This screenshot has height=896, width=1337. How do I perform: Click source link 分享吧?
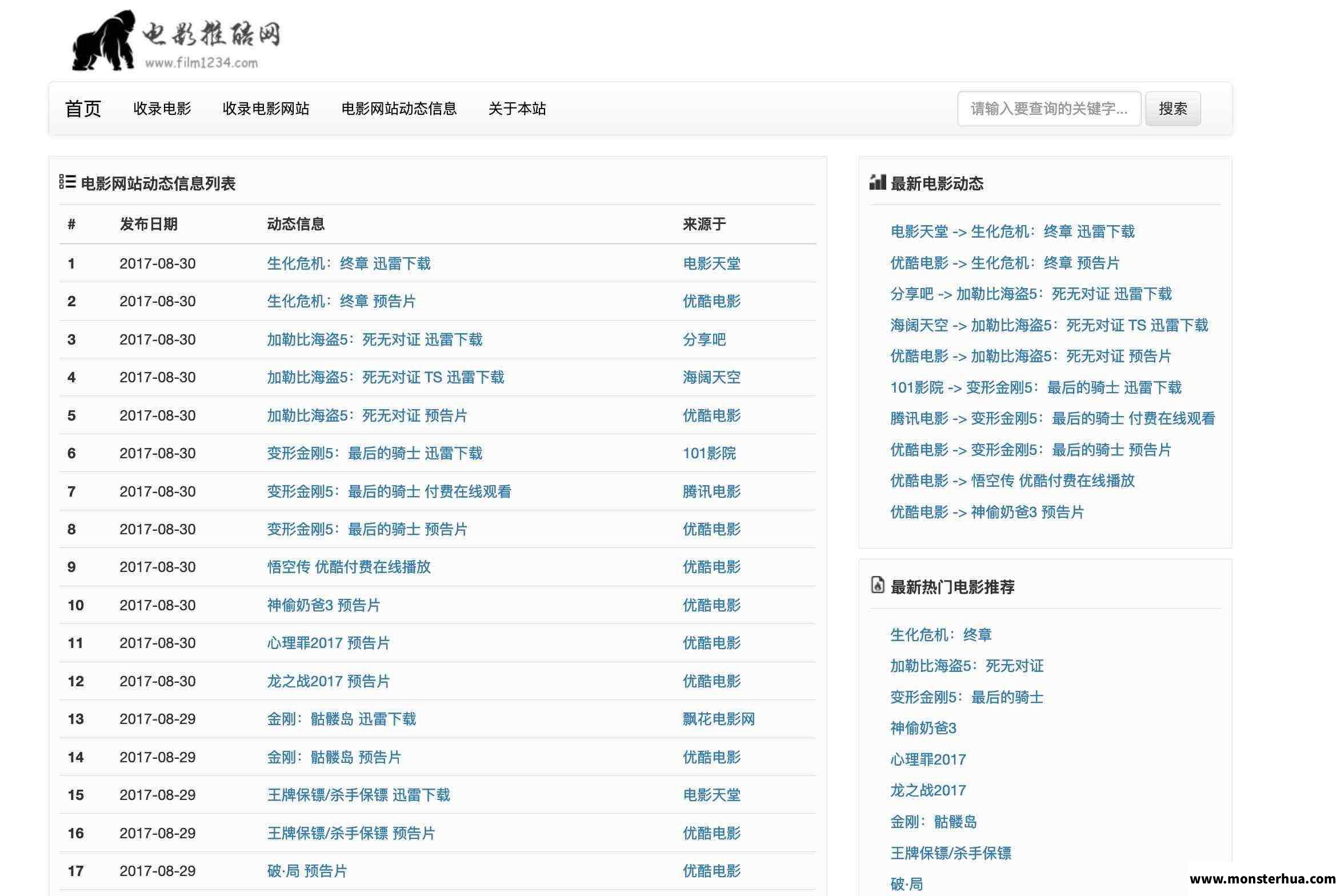704,339
